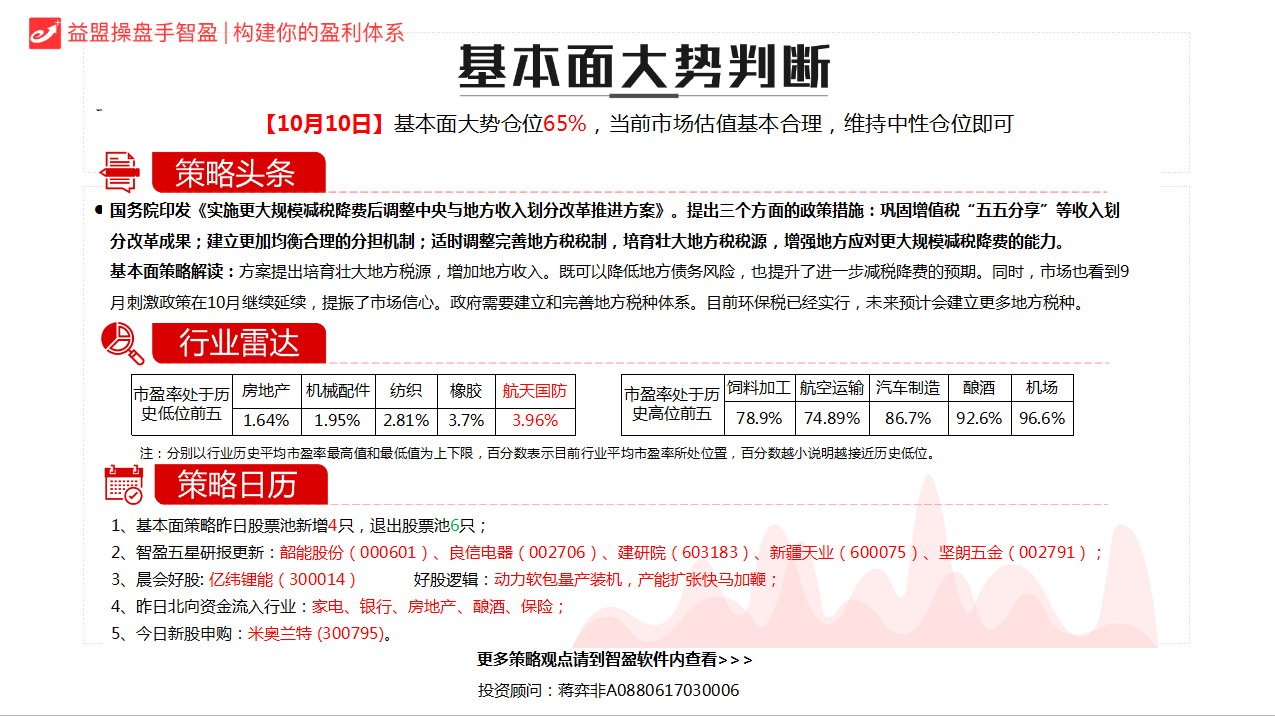The image size is (1275, 716).
Task: Click the 96.6% value under 机场
Action: [1041, 418]
